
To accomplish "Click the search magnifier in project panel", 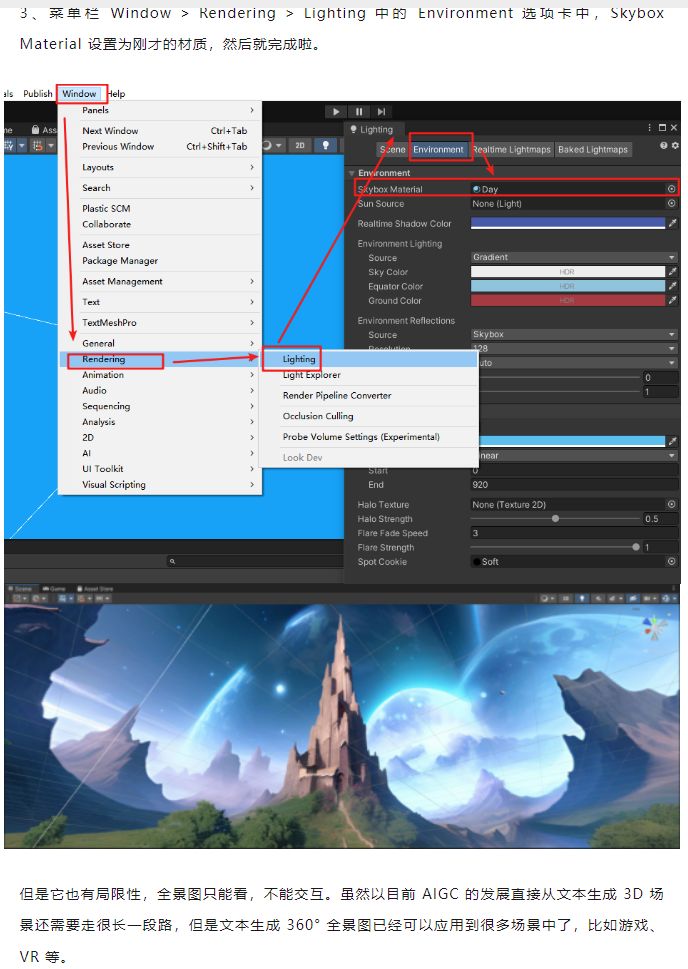I will point(172,561).
